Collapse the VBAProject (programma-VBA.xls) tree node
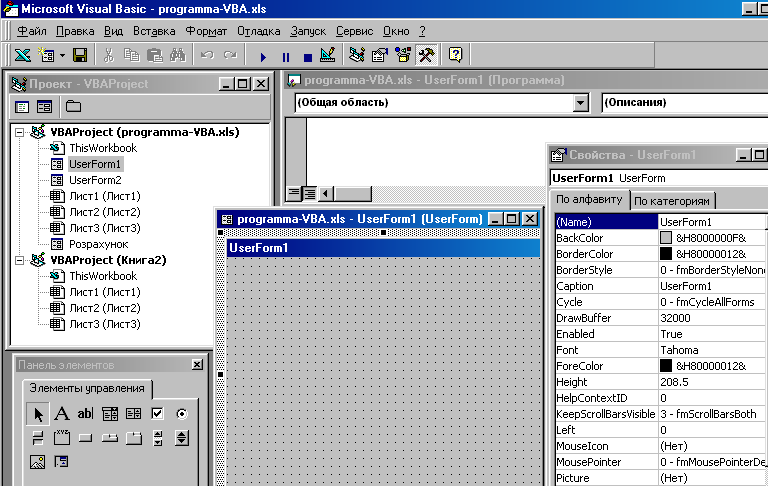 20,132
